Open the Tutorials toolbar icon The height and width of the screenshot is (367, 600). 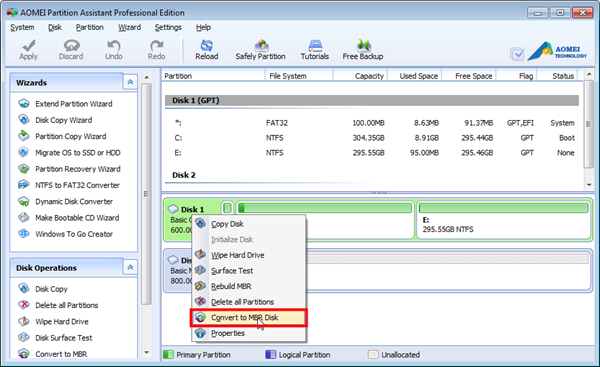point(315,50)
